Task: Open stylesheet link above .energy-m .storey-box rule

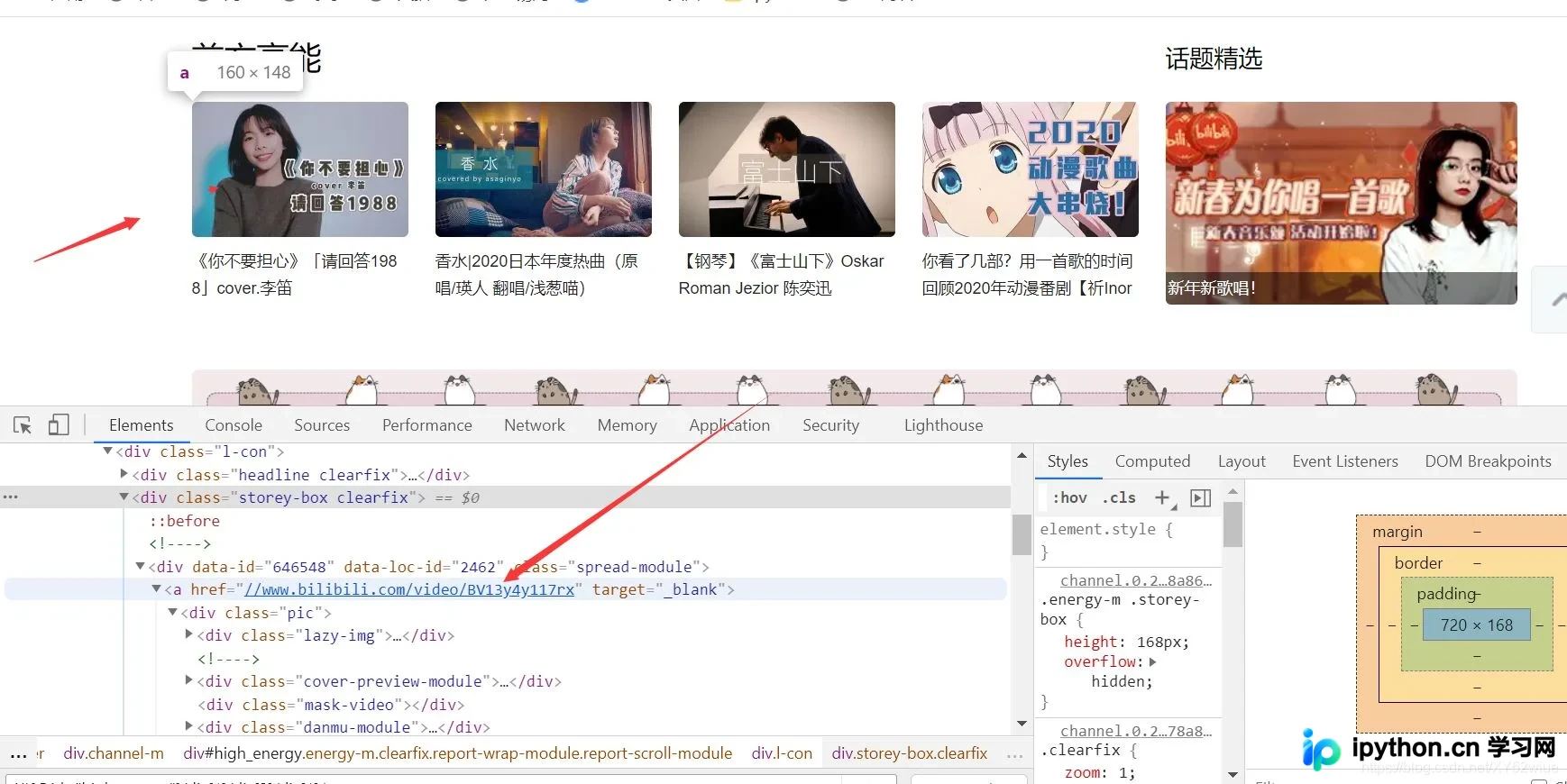Action: pos(1136,580)
